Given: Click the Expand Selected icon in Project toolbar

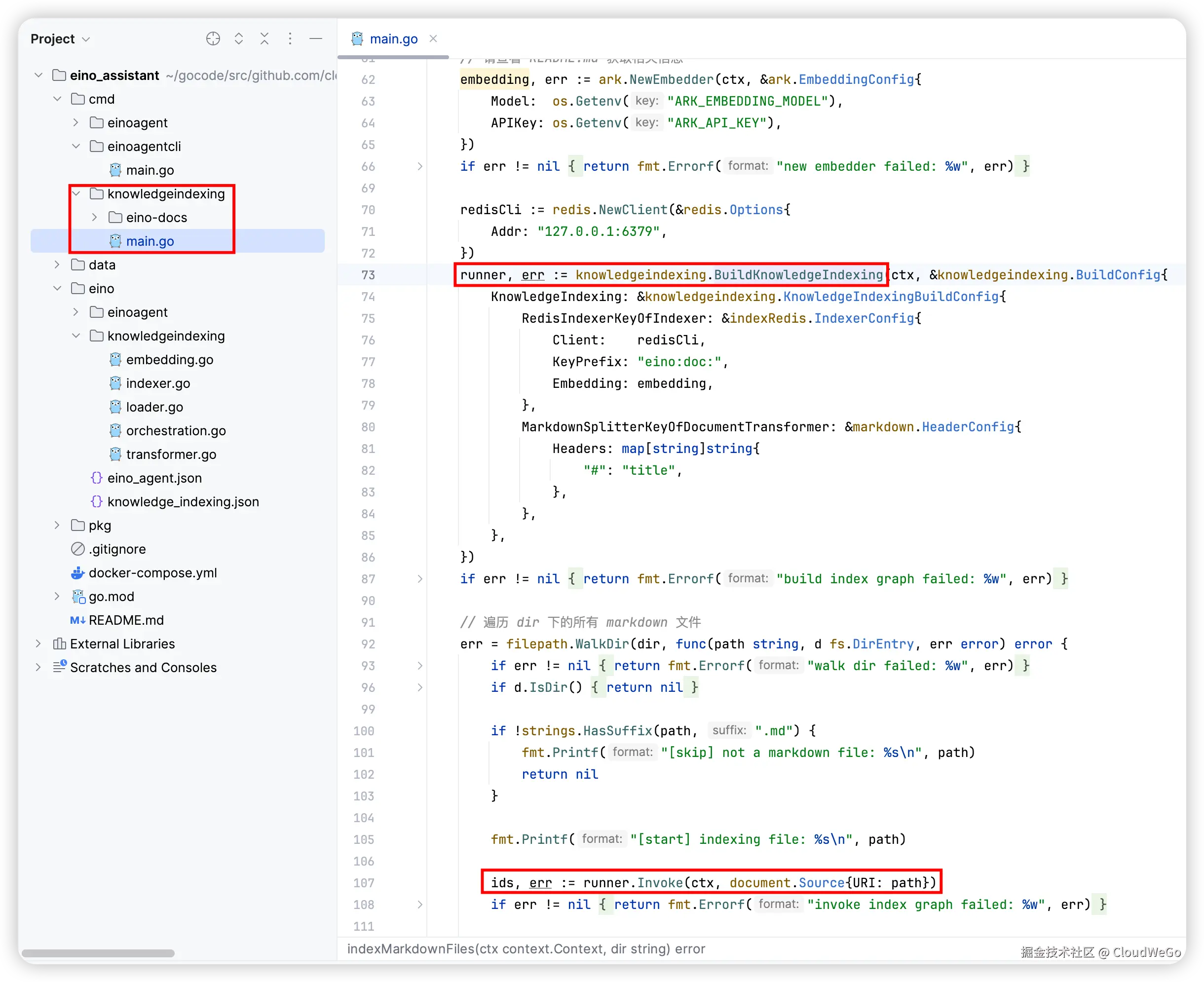Looking at the screenshot, I should click(x=239, y=38).
